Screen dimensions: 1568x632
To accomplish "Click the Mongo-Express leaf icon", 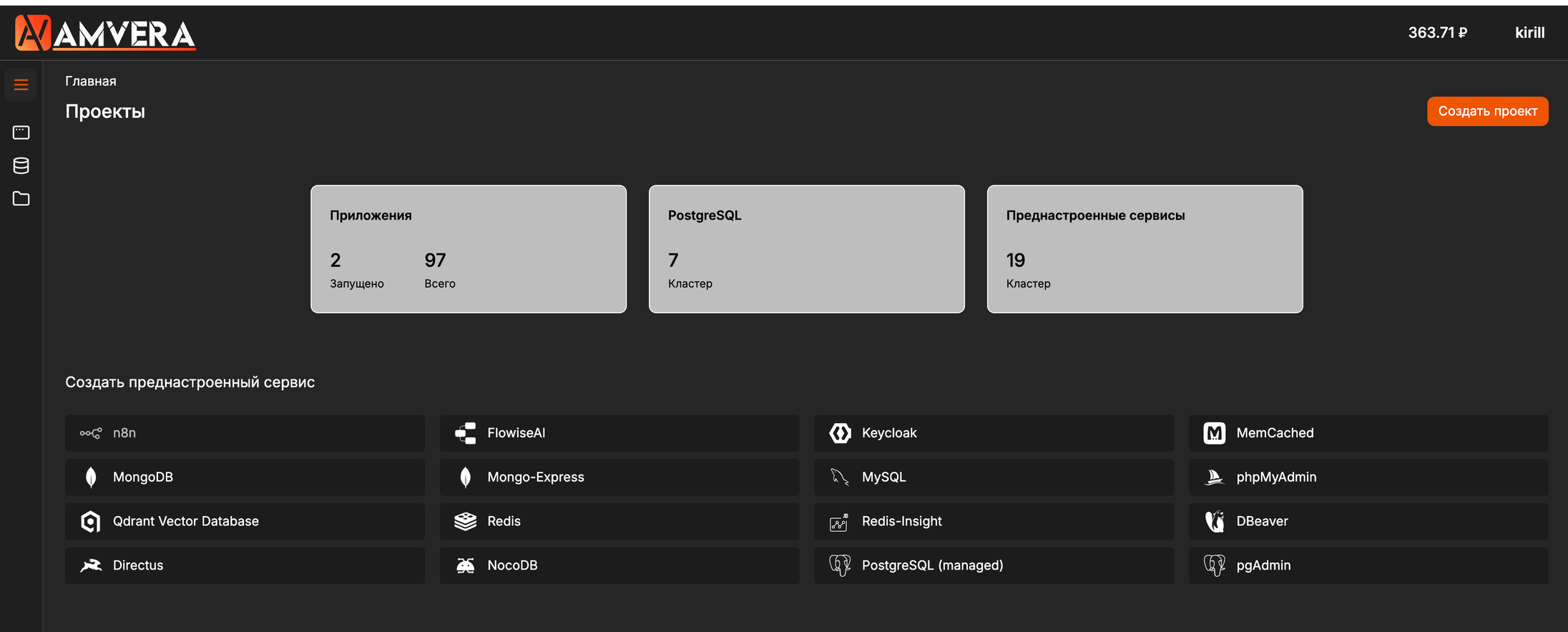I will click(465, 477).
